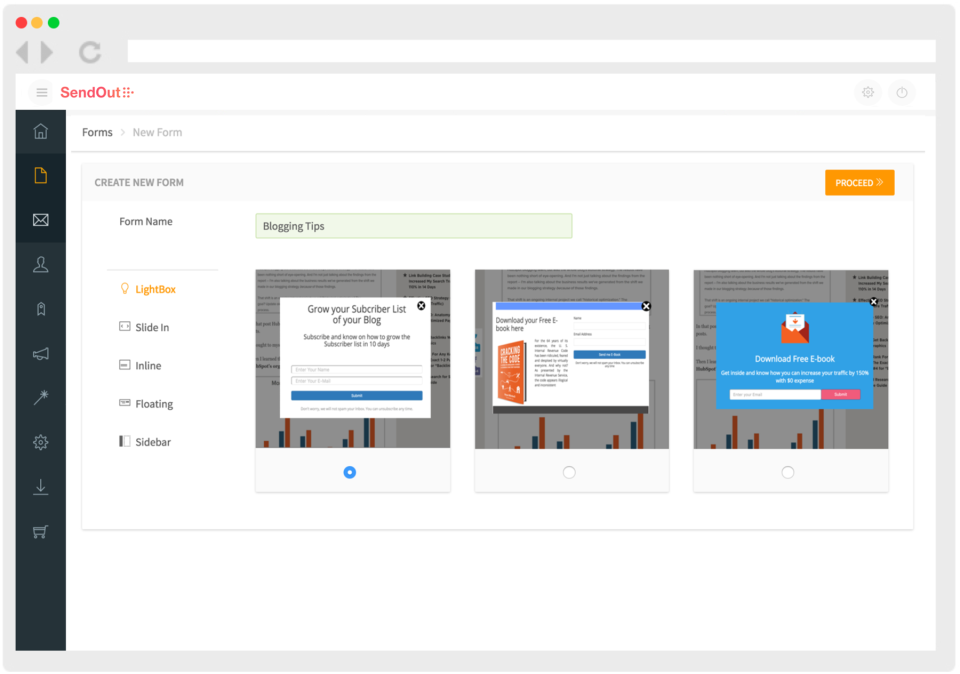Image resolution: width=960 pixels, height=674 pixels.
Task: Open the Home icon in sidebar
Action: (40, 130)
